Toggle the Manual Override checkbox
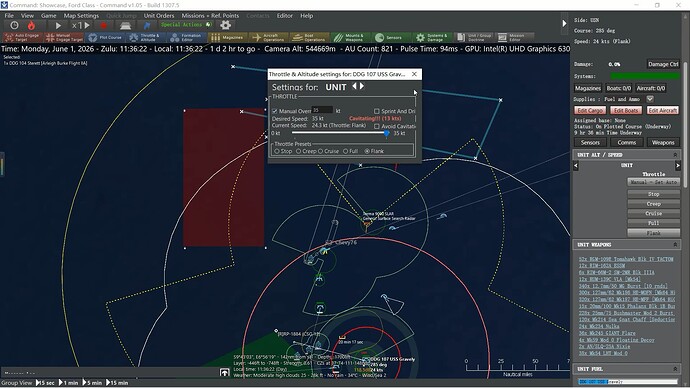The image size is (690, 388). pyautogui.click(x=275, y=111)
